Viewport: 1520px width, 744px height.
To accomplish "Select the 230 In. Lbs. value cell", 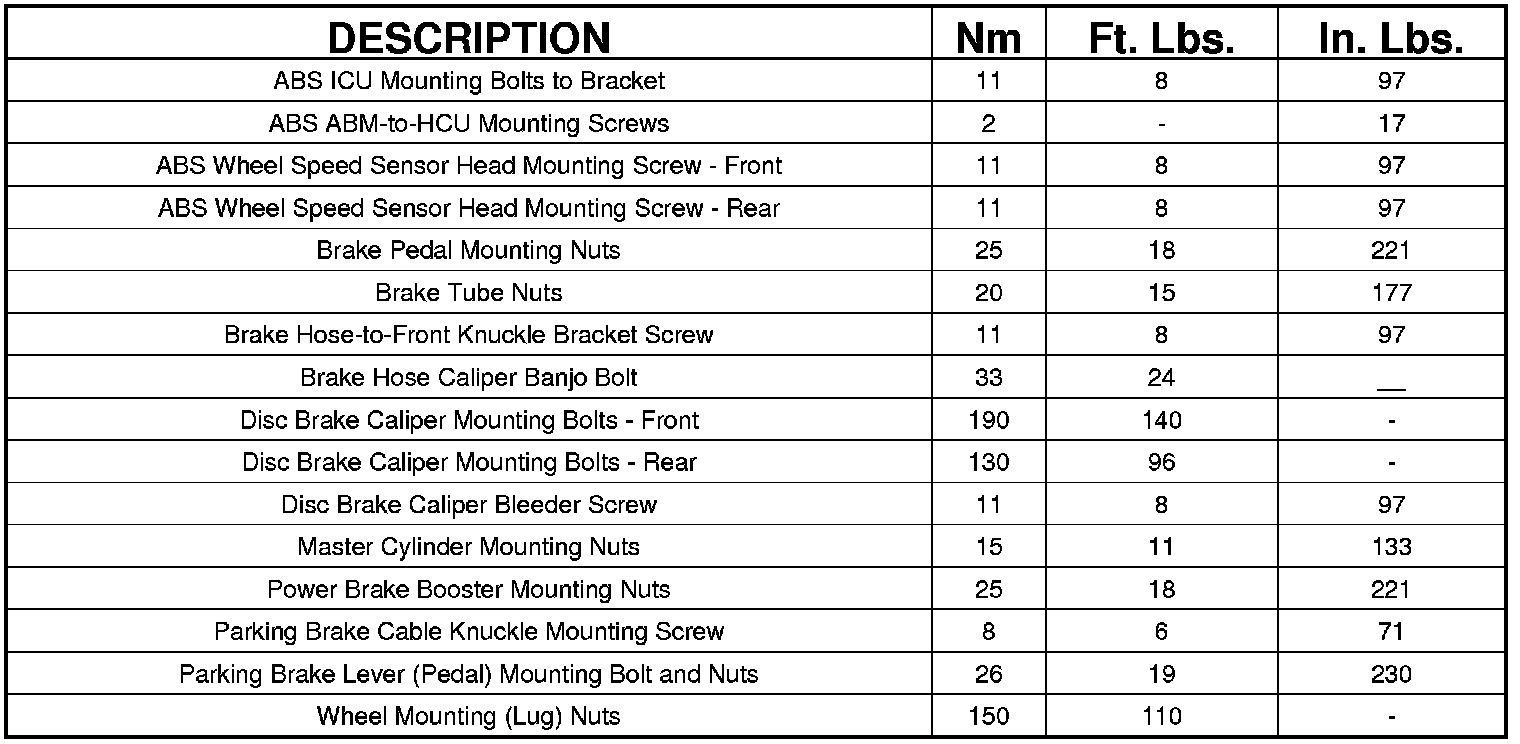I will click(x=1391, y=674).
